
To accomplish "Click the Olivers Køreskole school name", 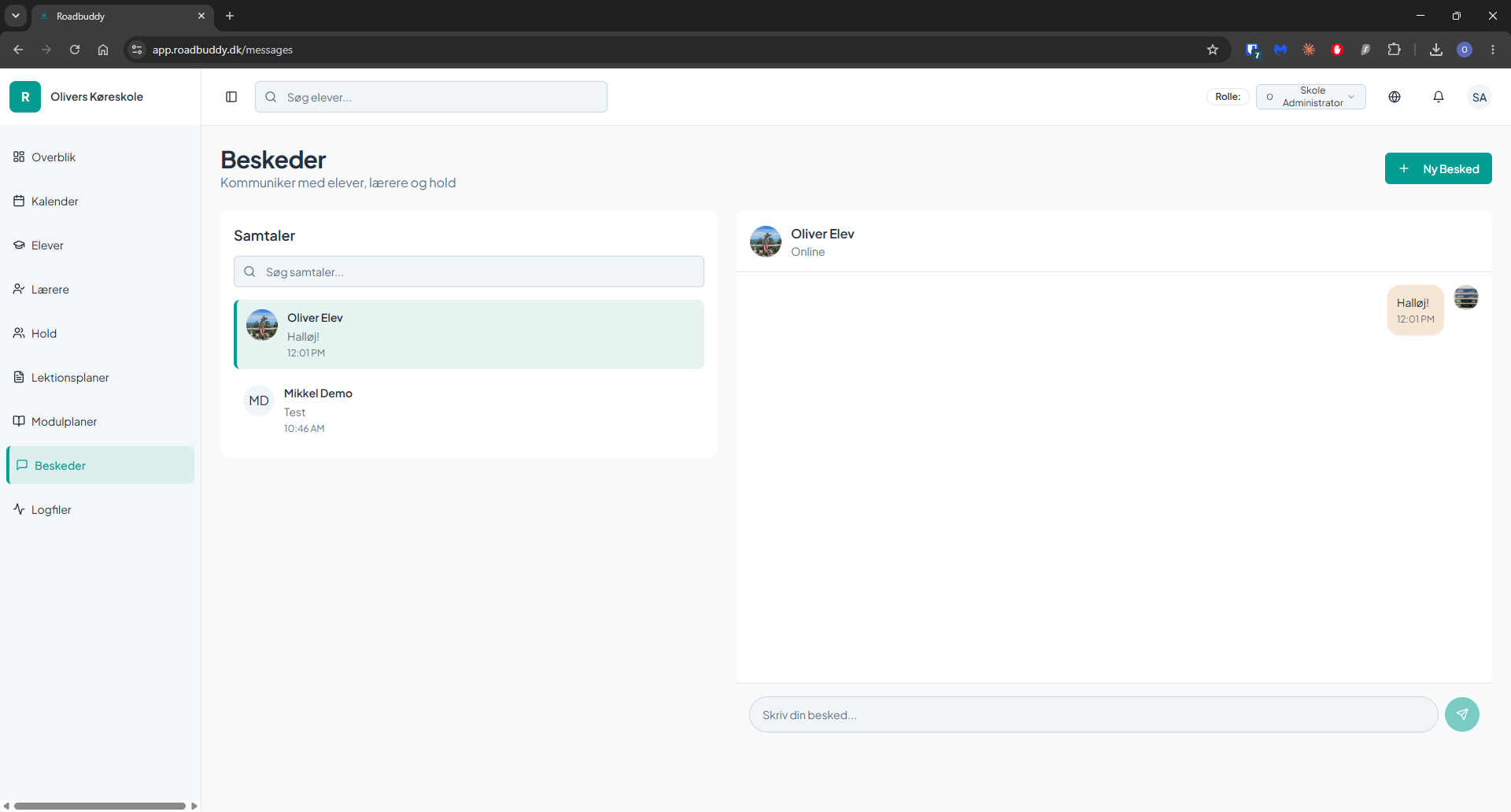I will click(97, 97).
